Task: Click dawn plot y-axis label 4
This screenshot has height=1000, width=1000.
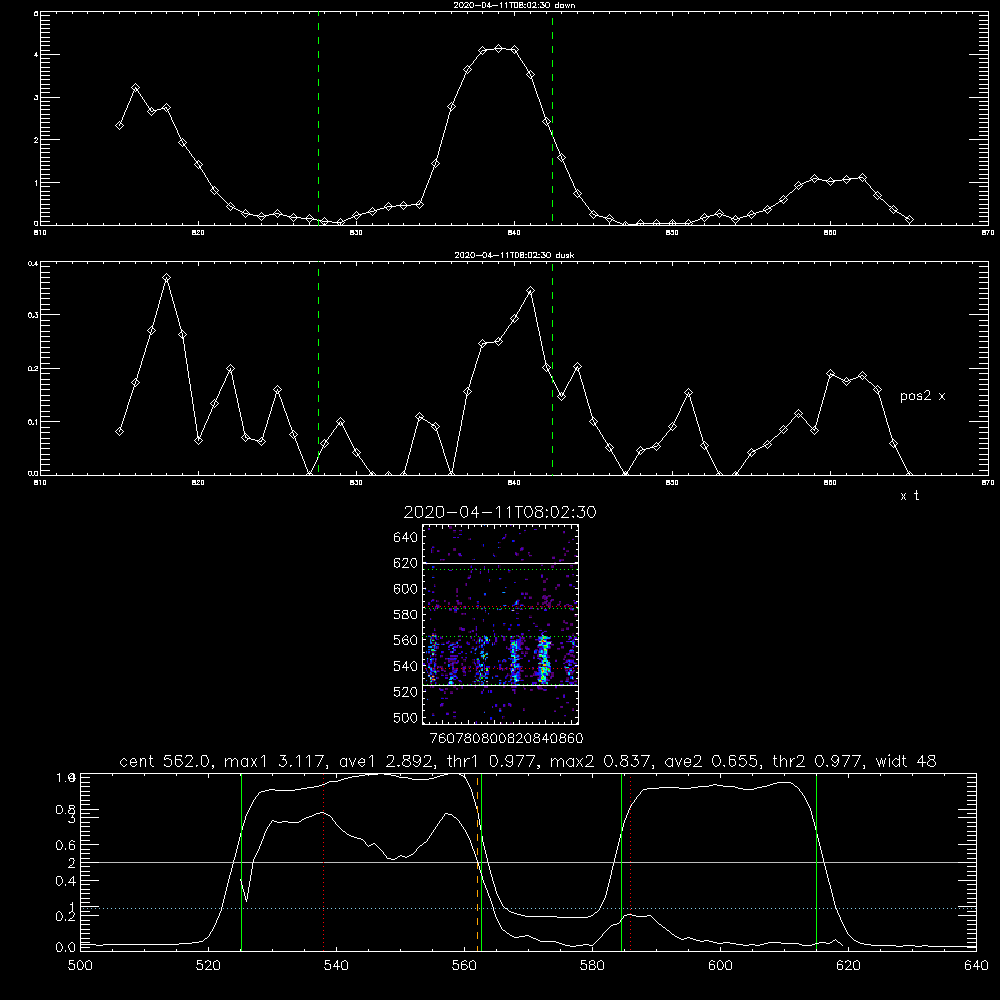Action: coord(36,55)
